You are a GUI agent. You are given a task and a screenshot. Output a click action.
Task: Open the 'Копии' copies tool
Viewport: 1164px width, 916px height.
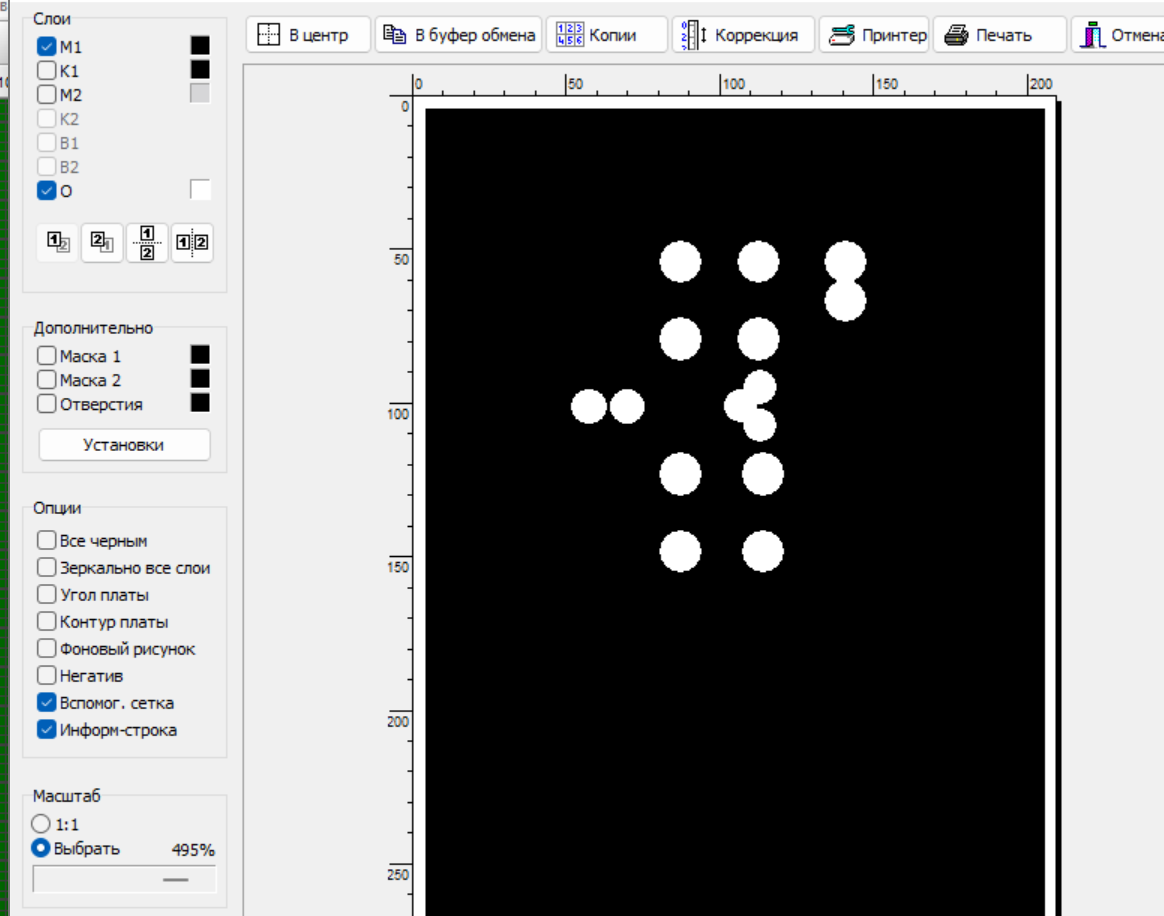606,35
